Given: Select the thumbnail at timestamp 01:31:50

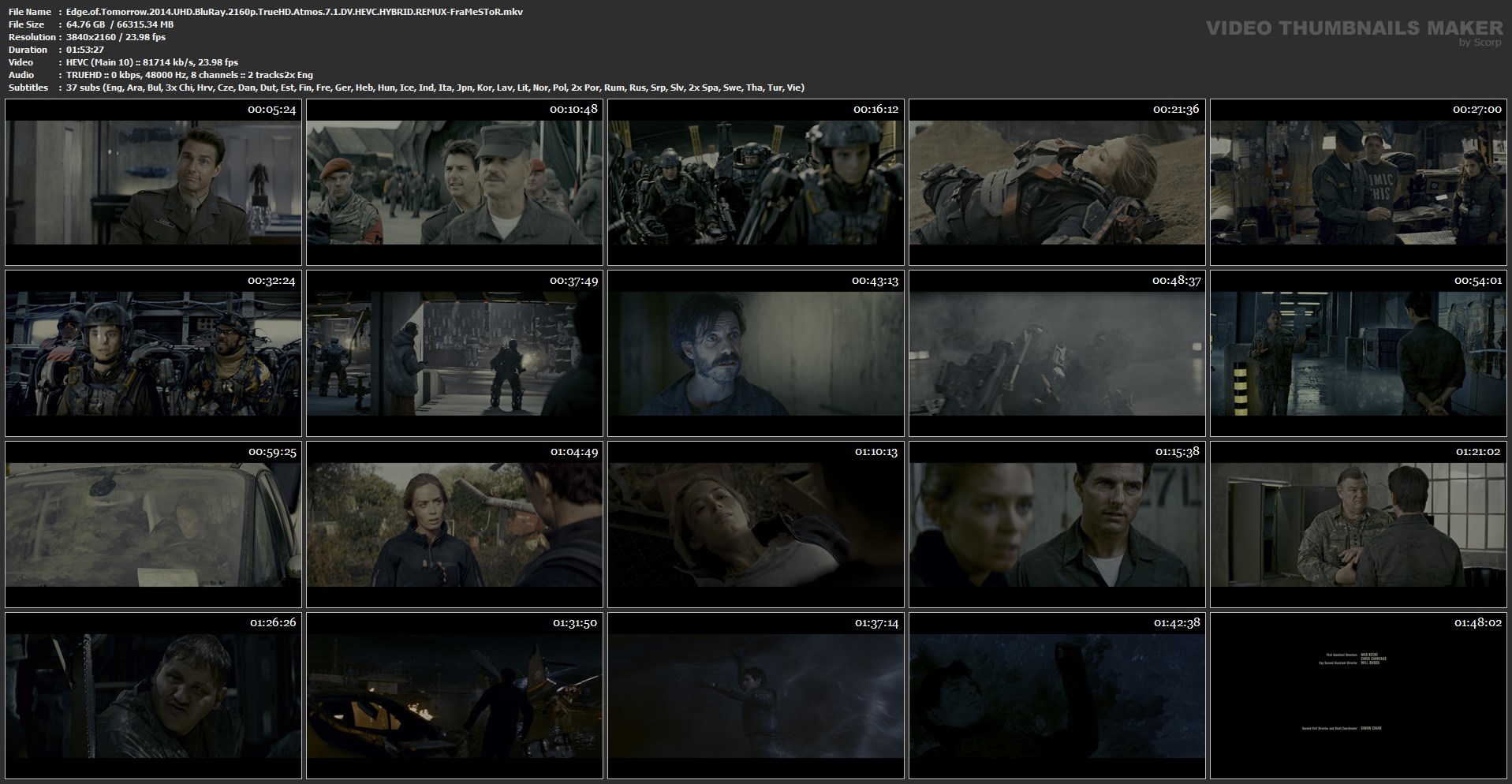Looking at the screenshot, I should pyautogui.click(x=454, y=696).
